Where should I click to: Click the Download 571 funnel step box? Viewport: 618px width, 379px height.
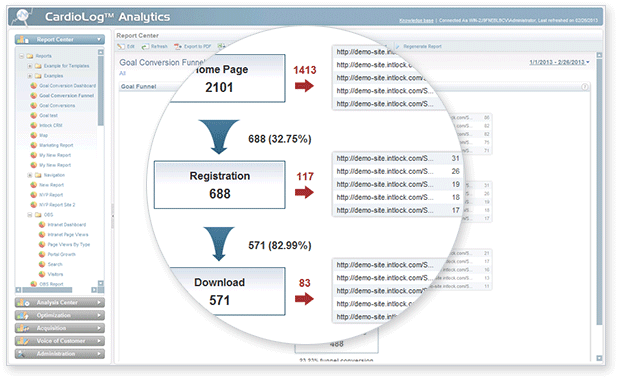click(227, 292)
